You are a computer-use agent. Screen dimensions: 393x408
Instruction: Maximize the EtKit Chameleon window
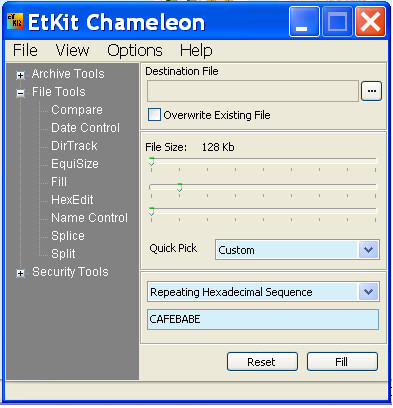click(337, 22)
